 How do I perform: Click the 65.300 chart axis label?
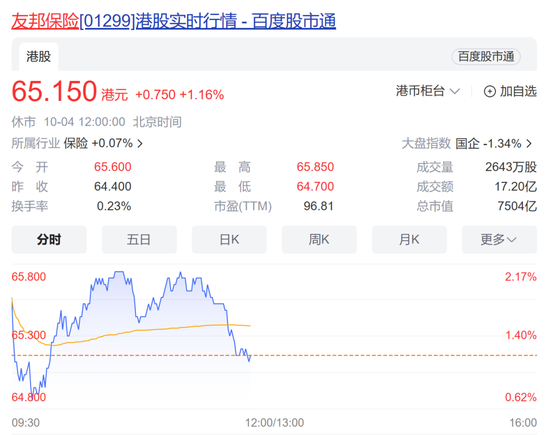pos(29,335)
